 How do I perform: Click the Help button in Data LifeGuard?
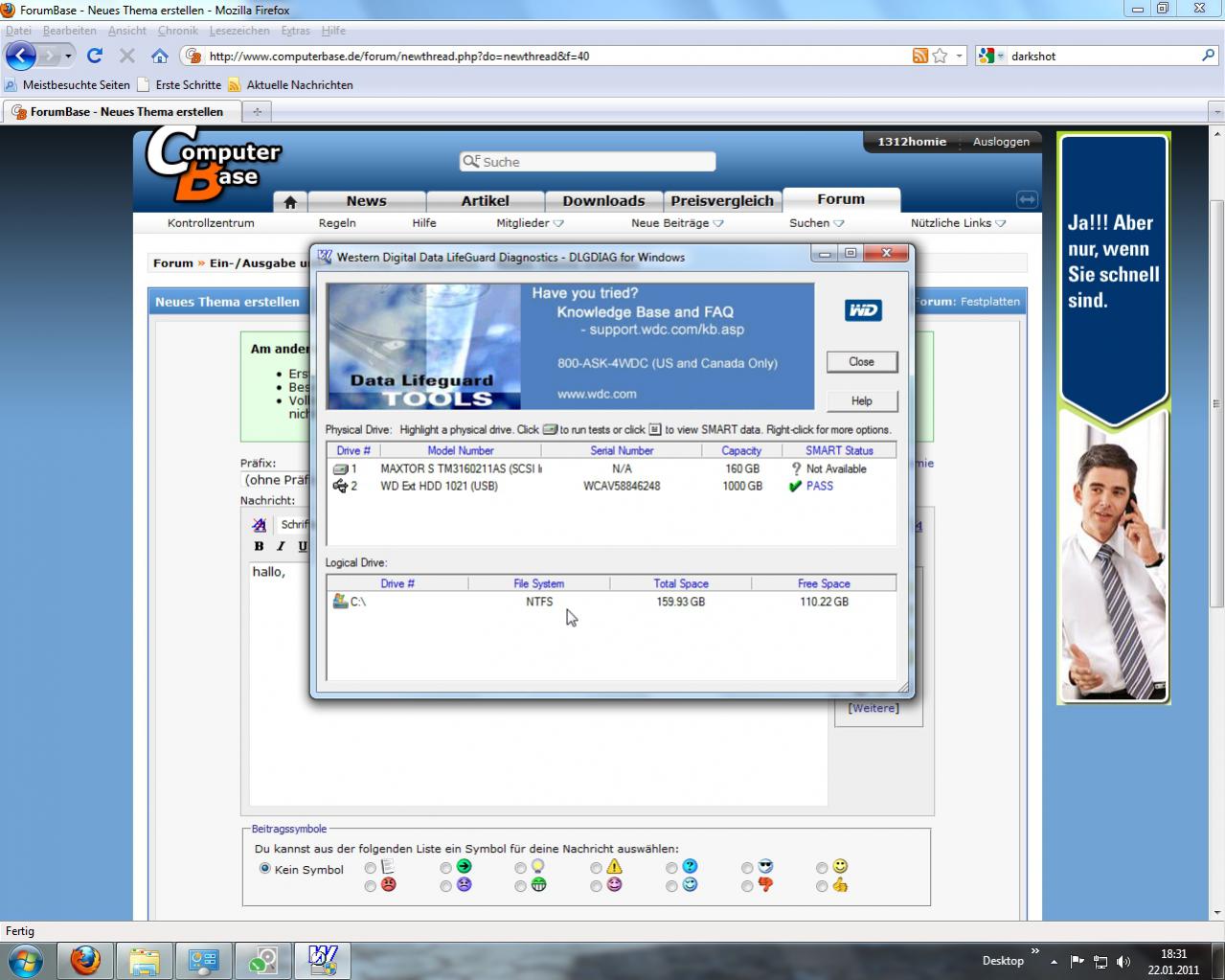(861, 400)
